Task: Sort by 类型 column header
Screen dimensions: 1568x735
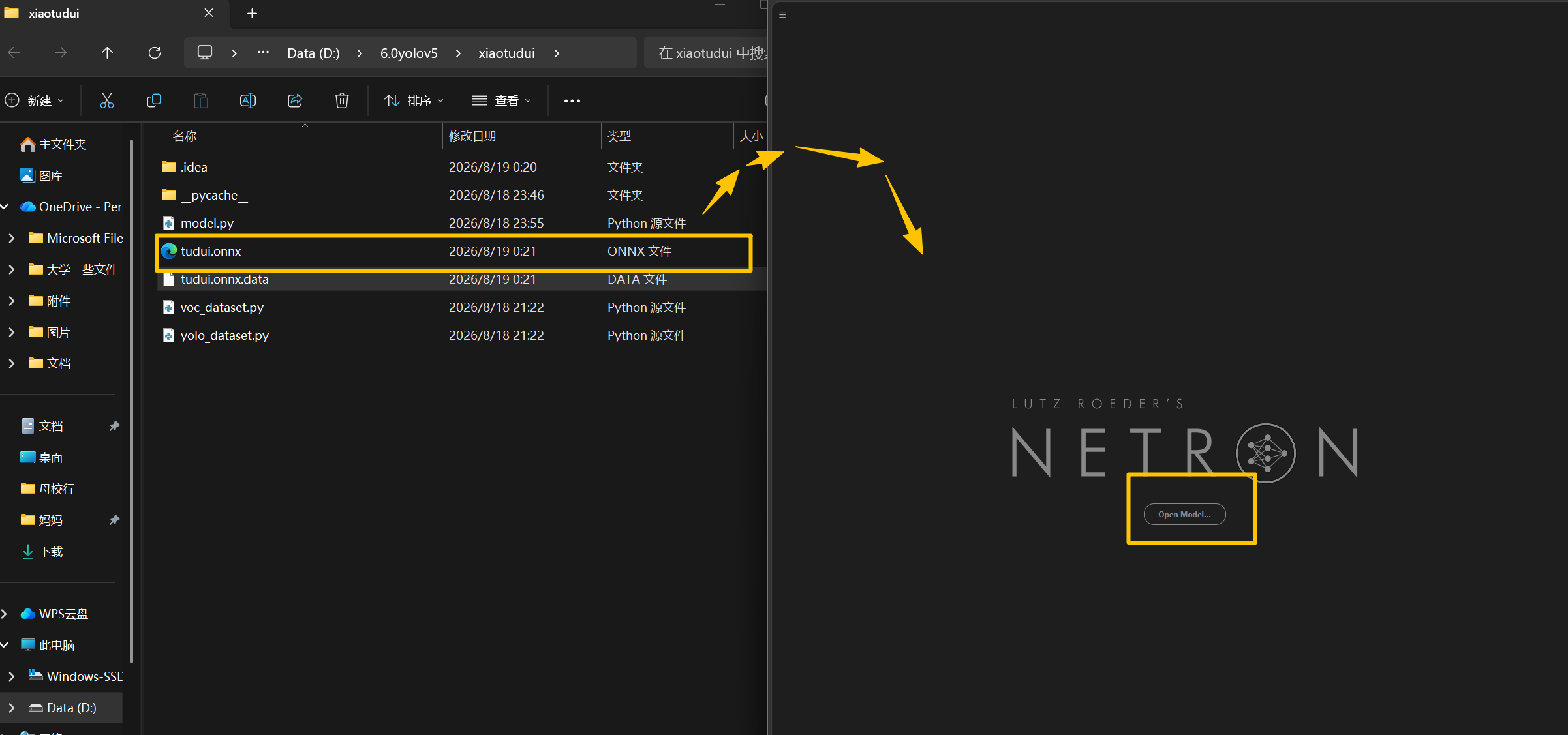Action: point(619,136)
